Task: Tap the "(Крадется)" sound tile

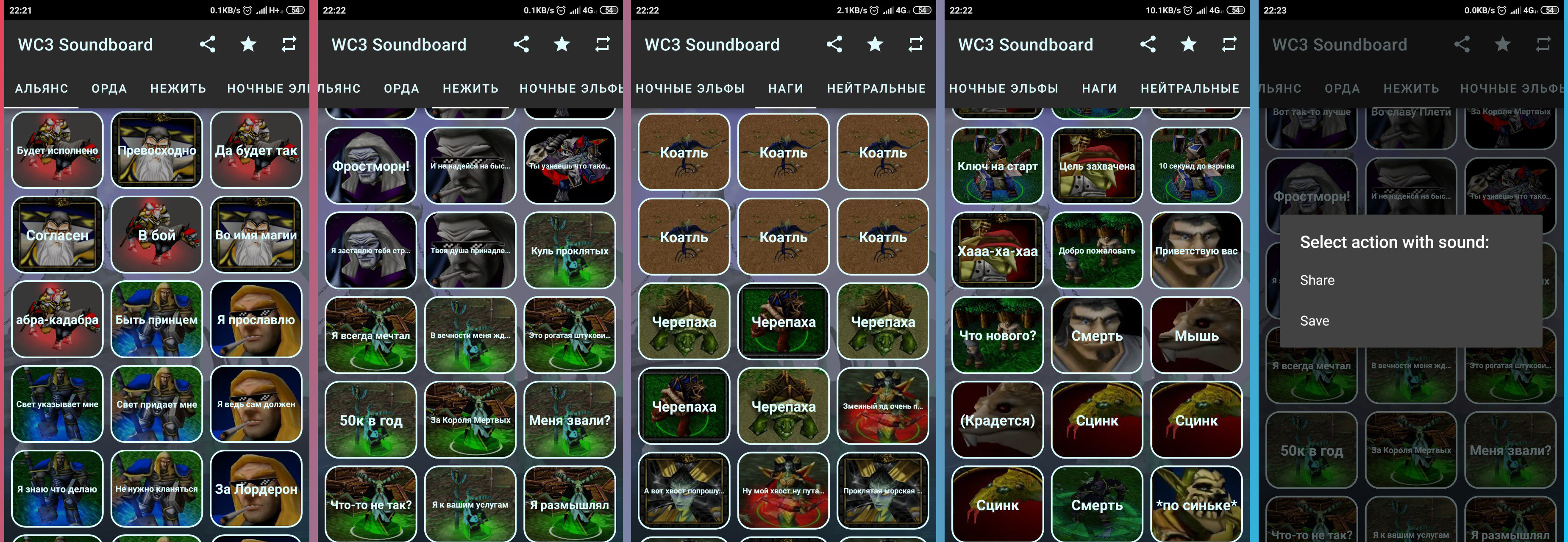Action: pyautogui.click(x=997, y=420)
